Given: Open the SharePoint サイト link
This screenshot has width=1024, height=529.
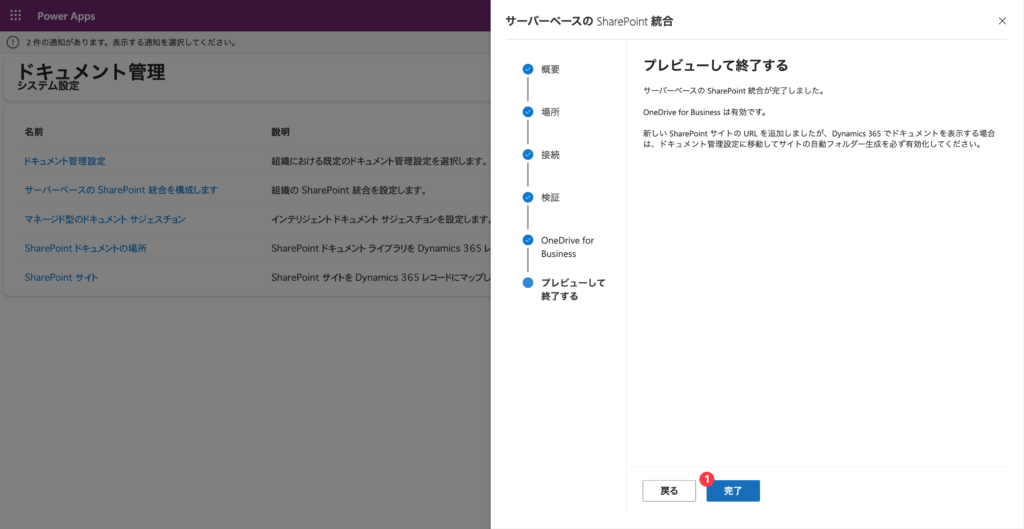Looking at the screenshot, I should 61,277.
